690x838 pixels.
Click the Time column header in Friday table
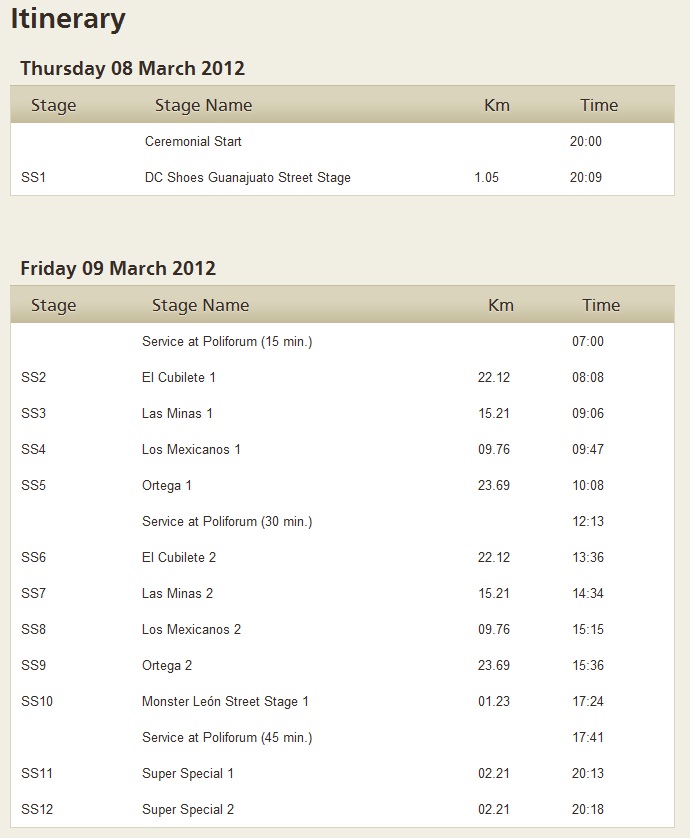601,305
